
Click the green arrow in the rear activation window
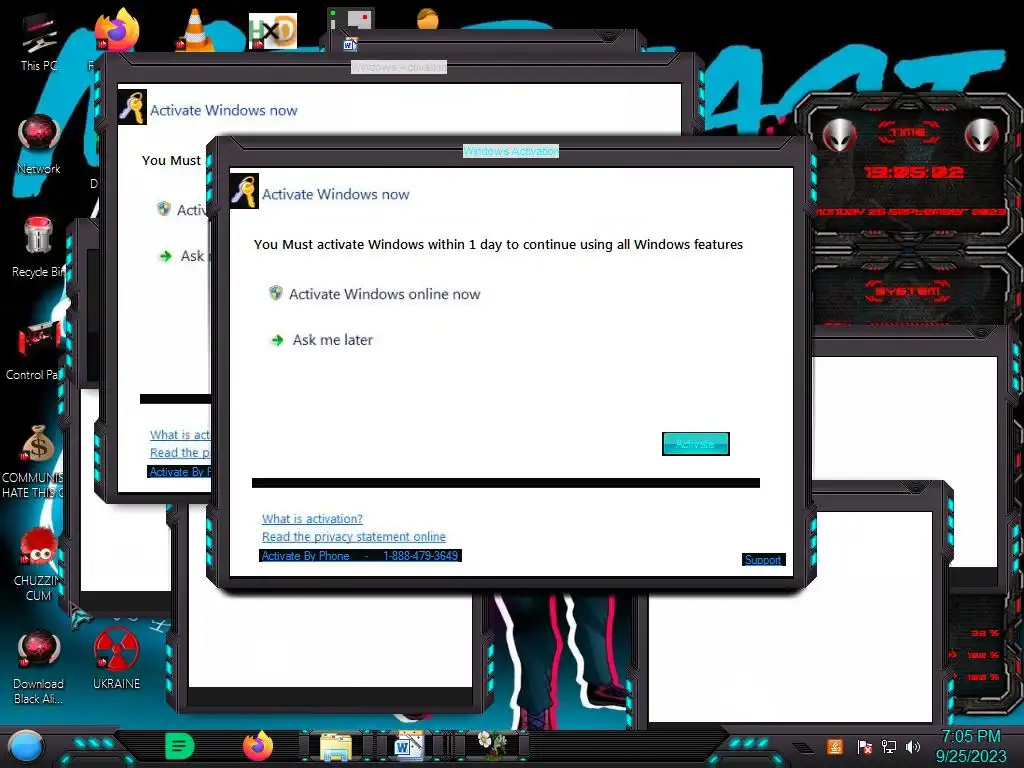pos(165,256)
